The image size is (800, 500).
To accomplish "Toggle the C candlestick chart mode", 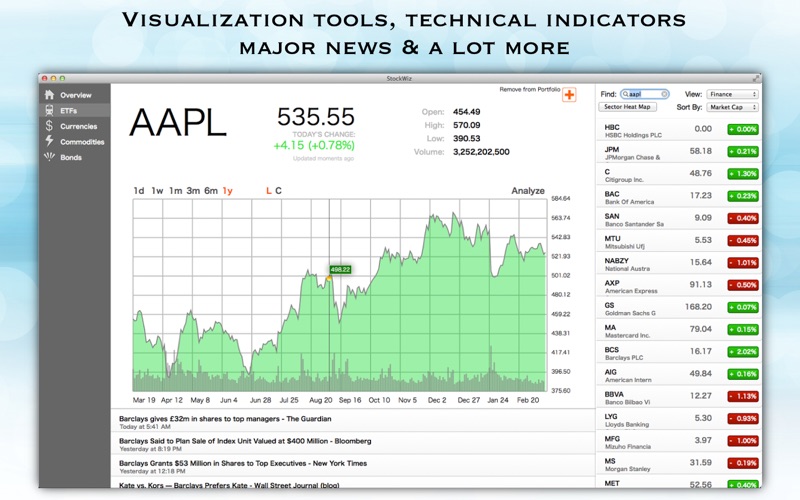I will (x=278, y=191).
